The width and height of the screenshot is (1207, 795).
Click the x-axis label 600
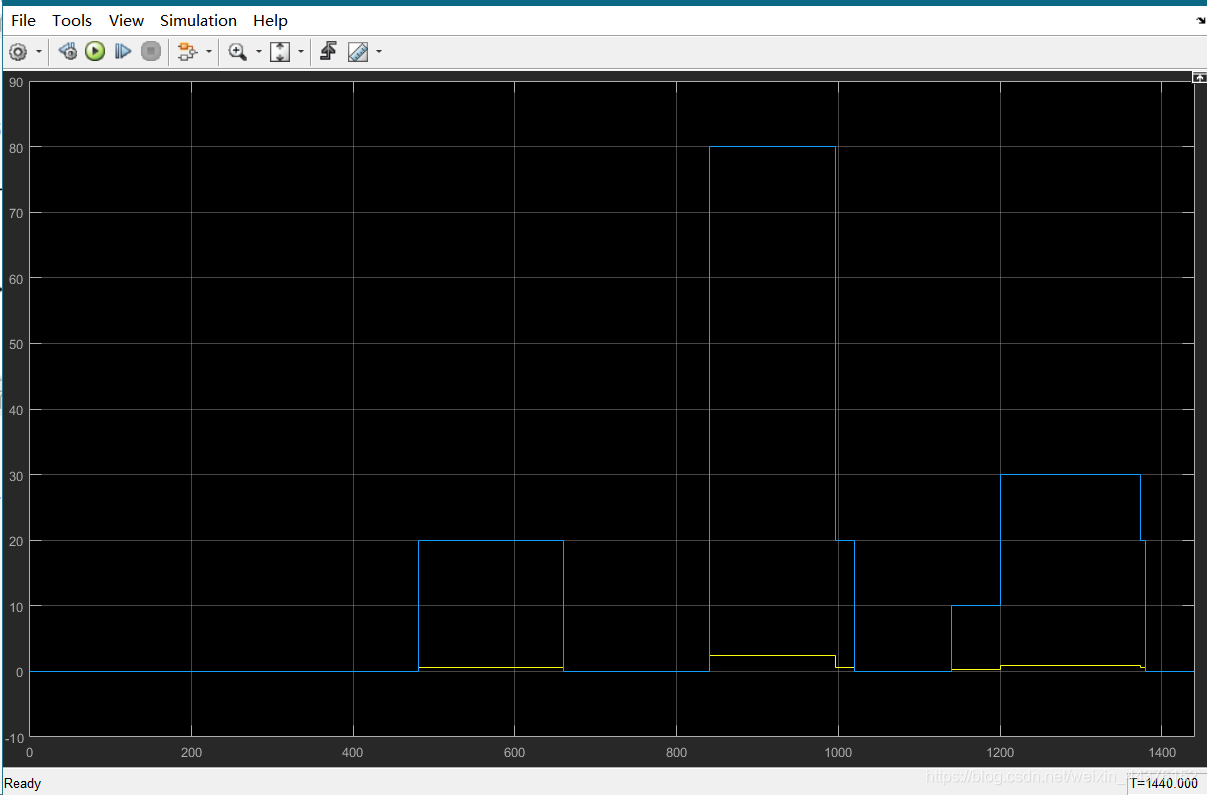(x=514, y=753)
